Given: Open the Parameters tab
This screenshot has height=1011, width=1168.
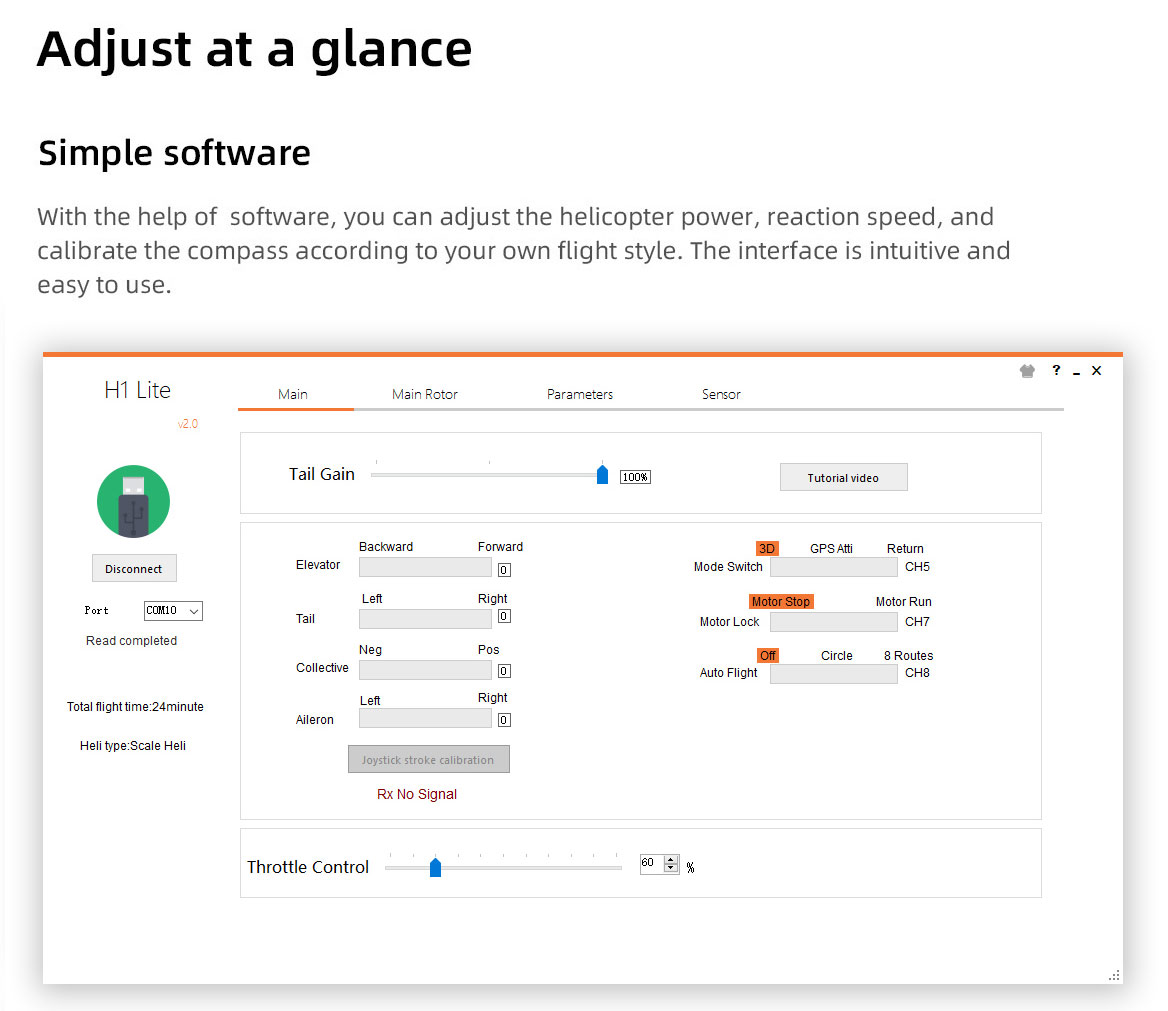Looking at the screenshot, I should [580, 395].
